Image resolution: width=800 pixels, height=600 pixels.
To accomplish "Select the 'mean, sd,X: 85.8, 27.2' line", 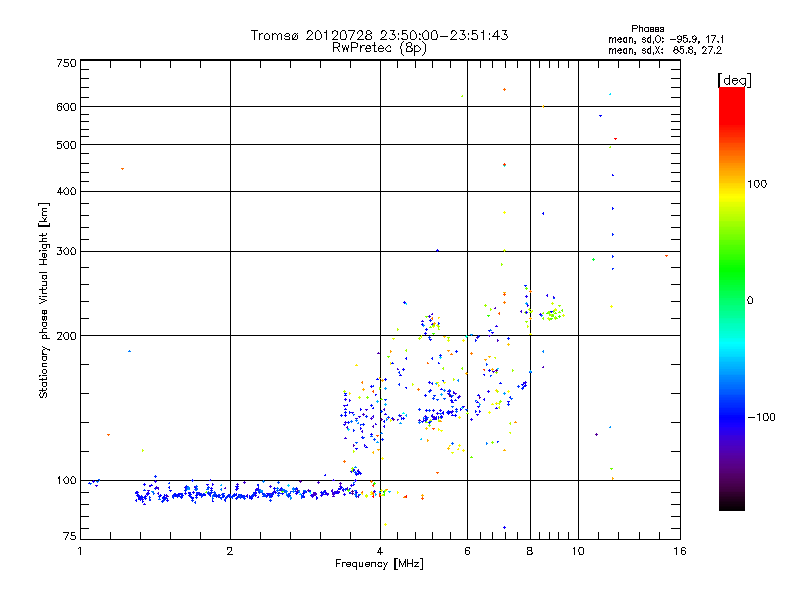I will click(x=665, y=50).
